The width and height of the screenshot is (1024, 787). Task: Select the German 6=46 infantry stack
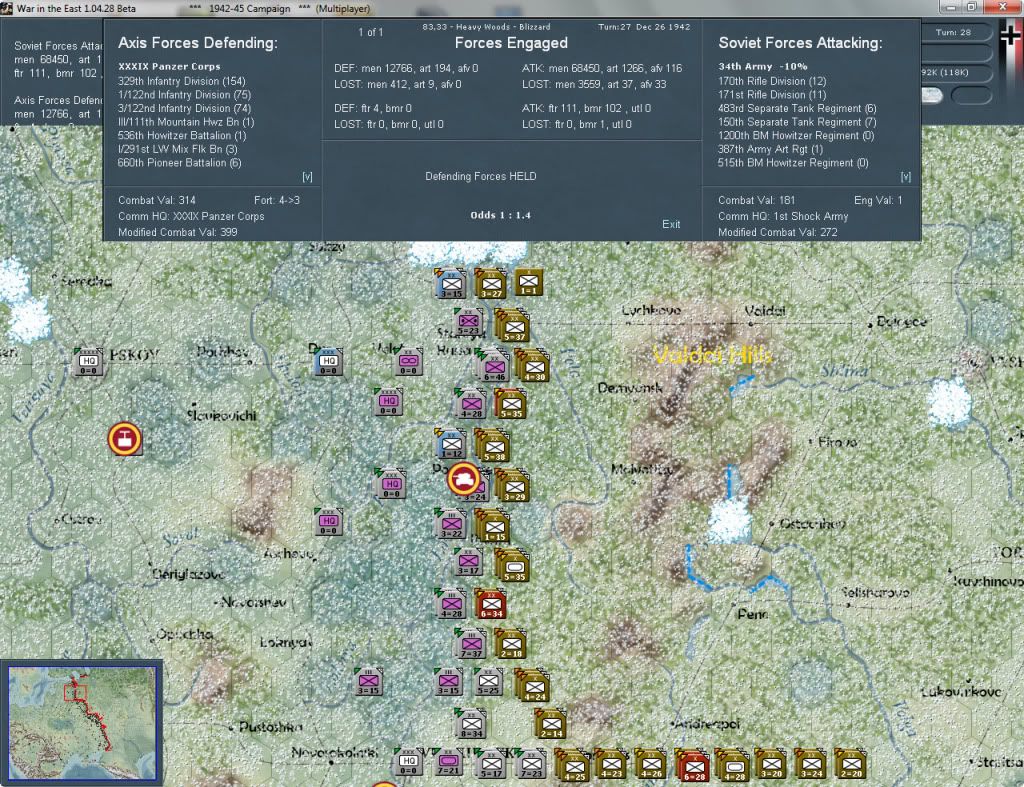pos(493,366)
